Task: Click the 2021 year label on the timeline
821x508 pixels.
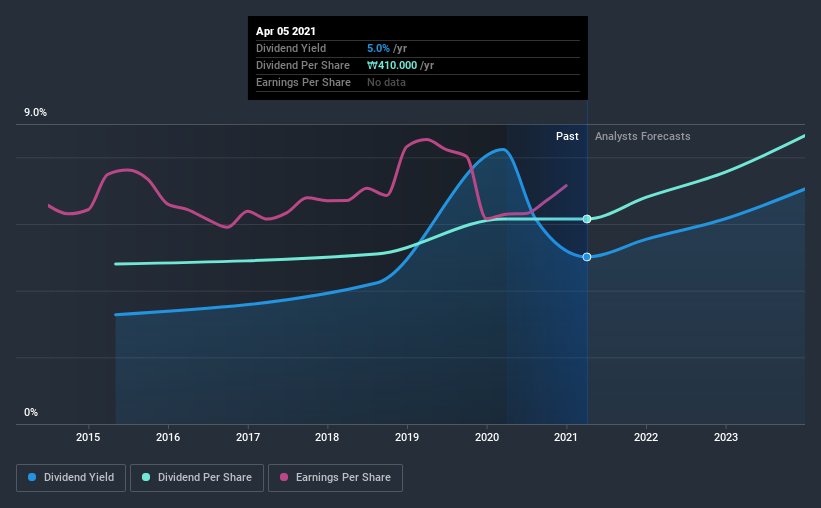Action: [x=567, y=437]
